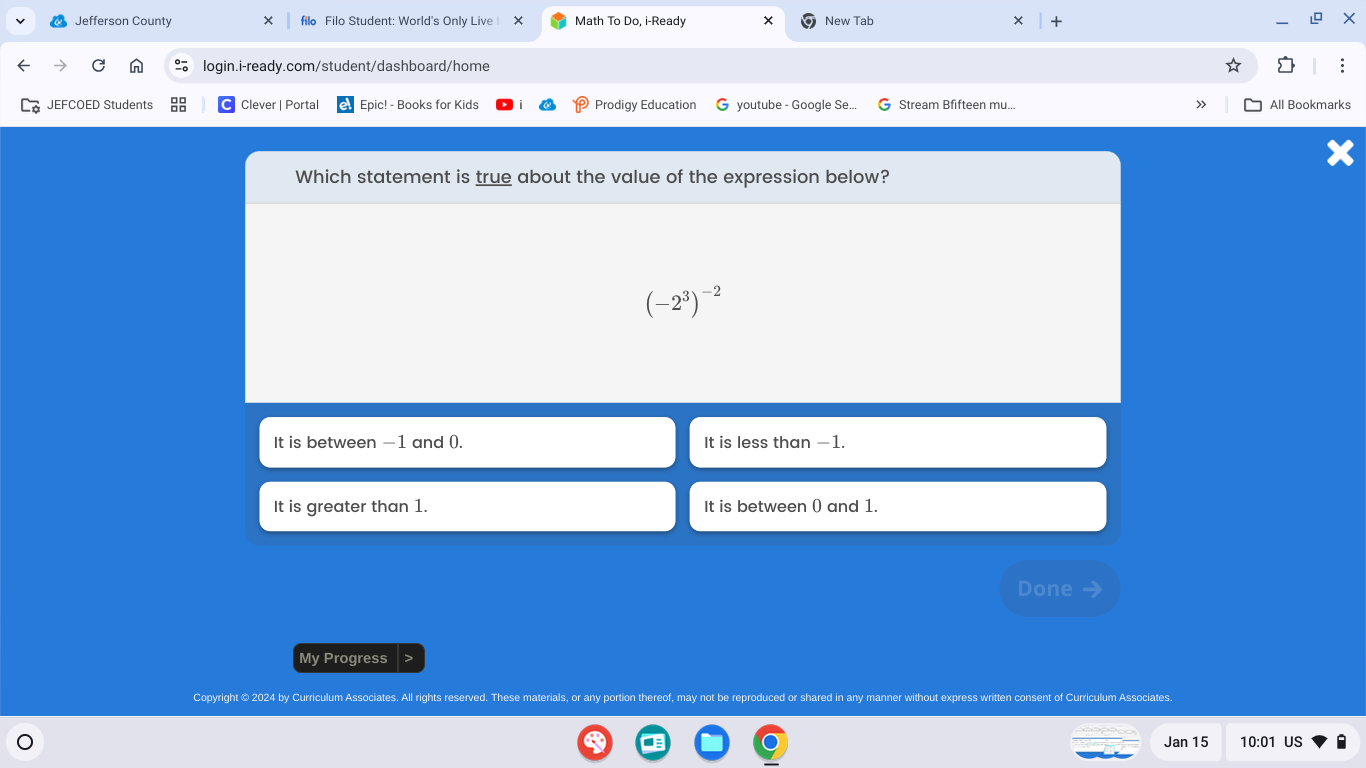Select answer 'It is greater than 1.'
The height and width of the screenshot is (768, 1366).
467,507
